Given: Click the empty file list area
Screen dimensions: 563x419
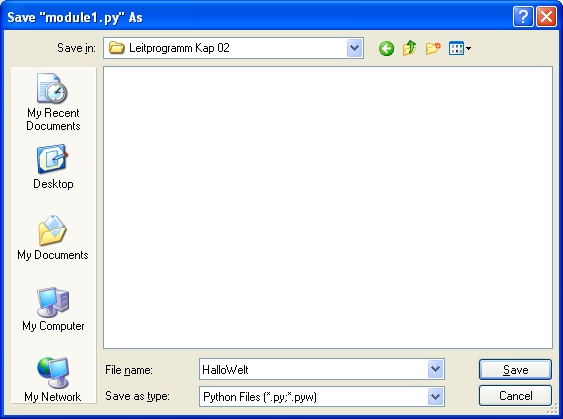Looking at the screenshot, I should click(328, 208).
